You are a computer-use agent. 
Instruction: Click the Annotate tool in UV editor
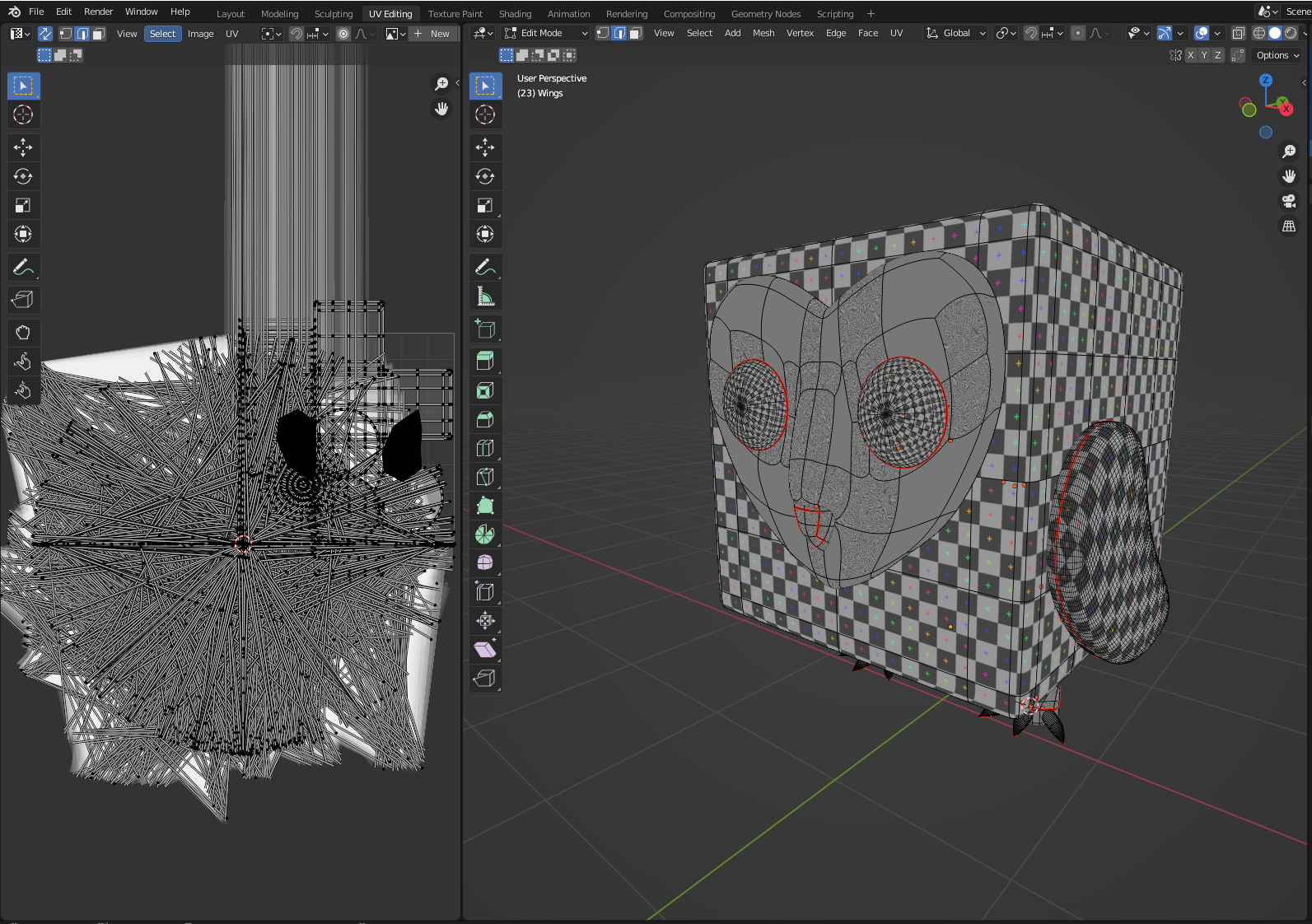point(23,267)
